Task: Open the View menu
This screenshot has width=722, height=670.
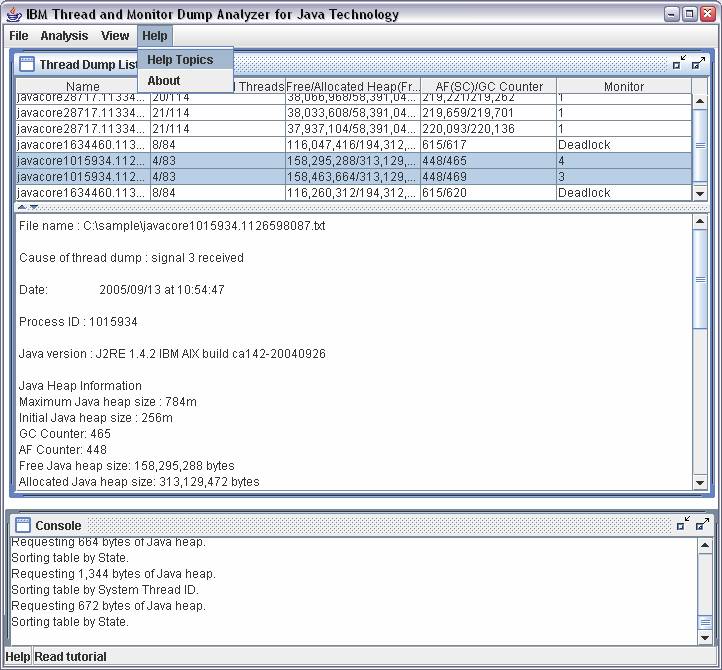Action: click(115, 36)
